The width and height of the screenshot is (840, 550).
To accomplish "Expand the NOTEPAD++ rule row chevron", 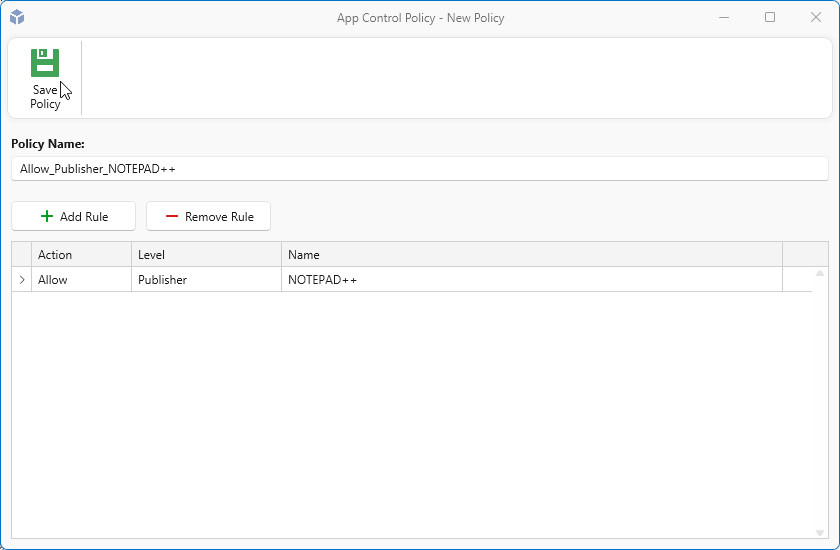I will pos(22,280).
